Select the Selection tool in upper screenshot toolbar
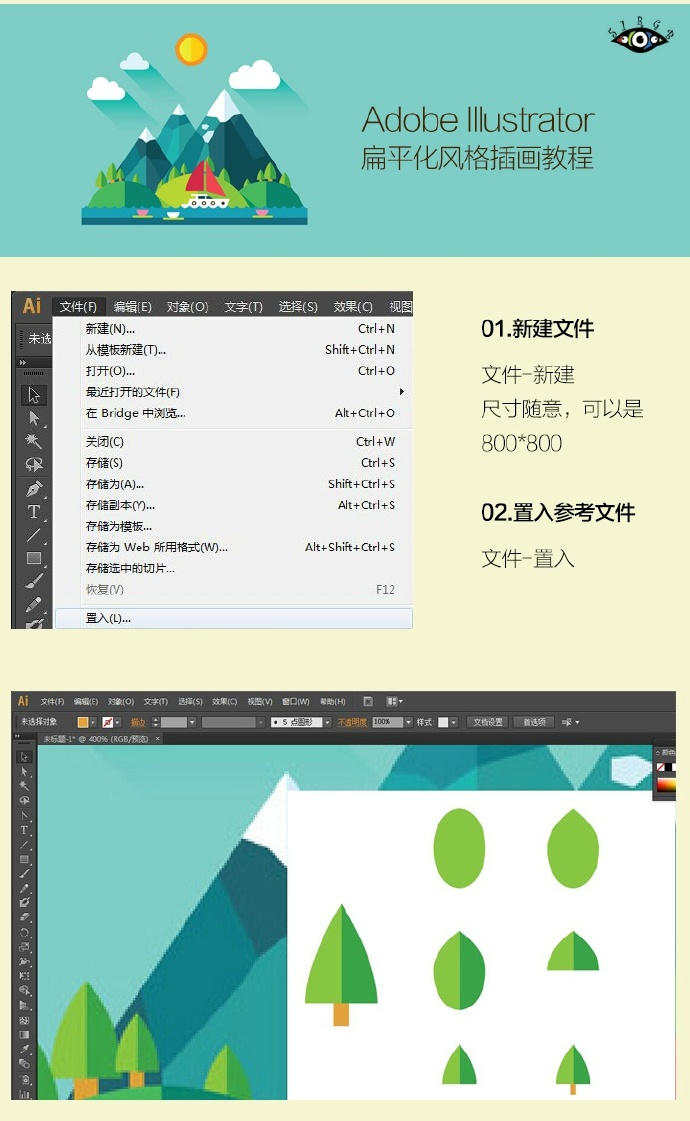Viewport: 690px width, 1121px height. [x=34, y=395]
